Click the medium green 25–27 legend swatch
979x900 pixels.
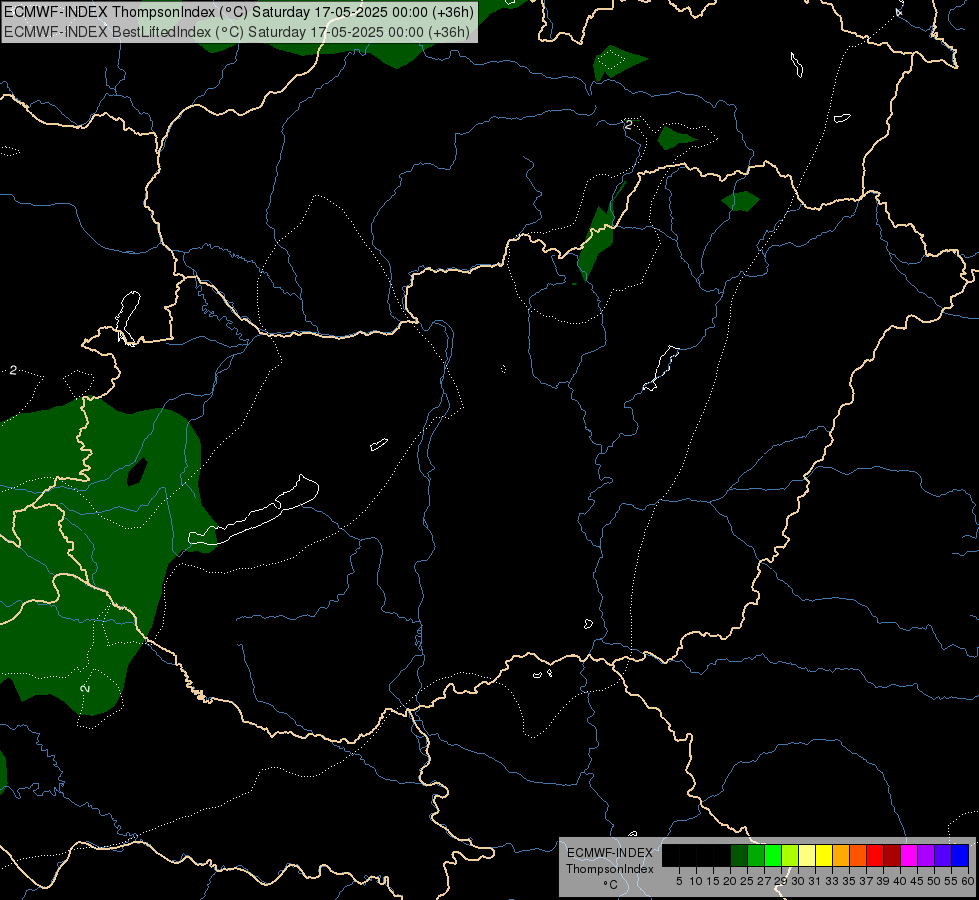756,855
